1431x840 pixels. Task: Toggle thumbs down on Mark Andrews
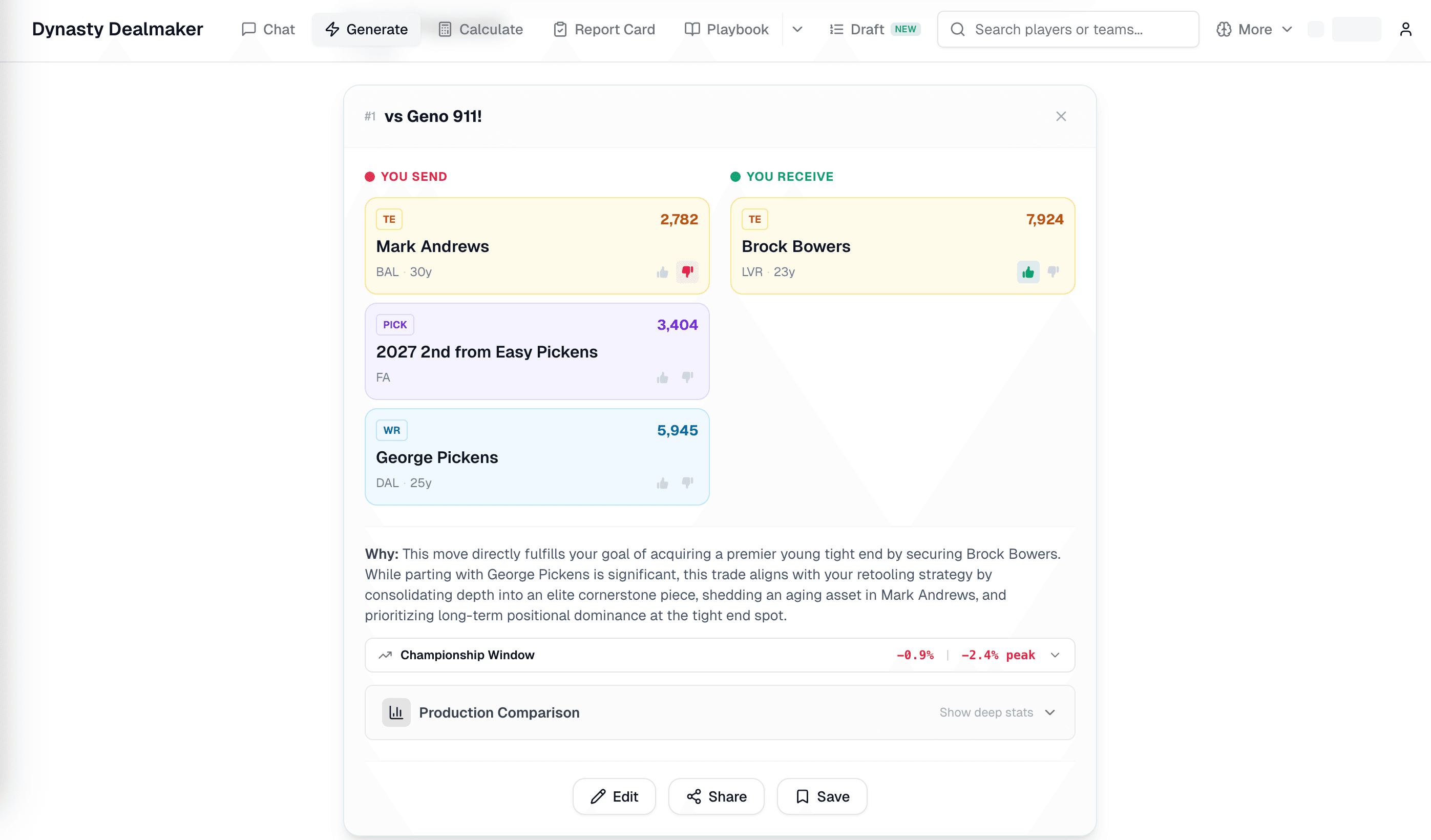[x=687, y=272]
